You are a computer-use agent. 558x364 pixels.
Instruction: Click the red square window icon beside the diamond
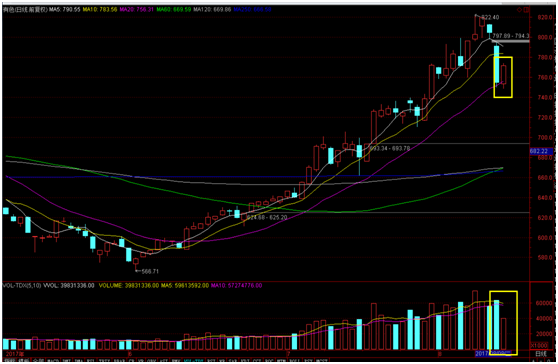526,10
